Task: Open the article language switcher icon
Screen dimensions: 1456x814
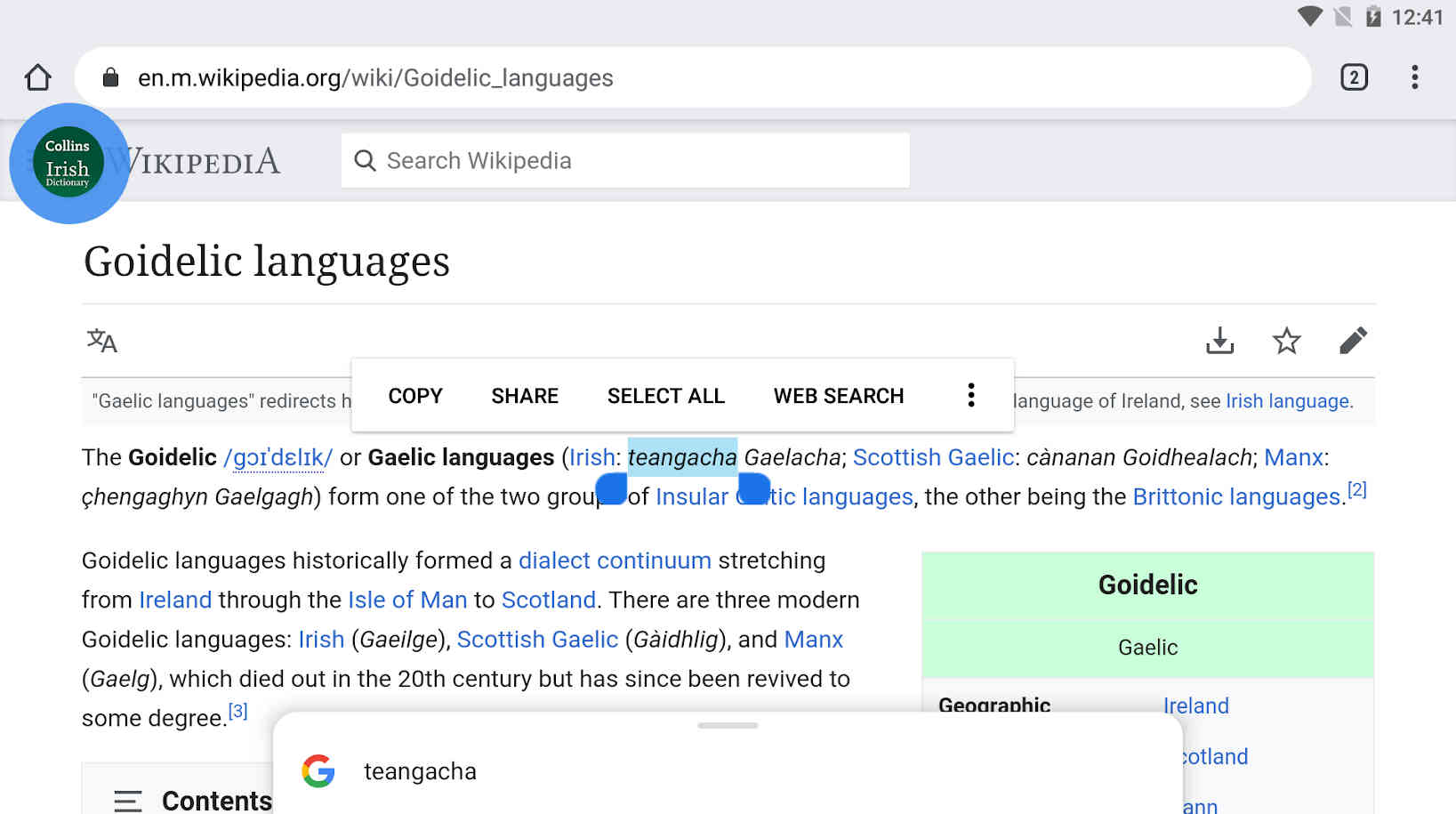Action: pyautogui.click(x=102, y=341)
